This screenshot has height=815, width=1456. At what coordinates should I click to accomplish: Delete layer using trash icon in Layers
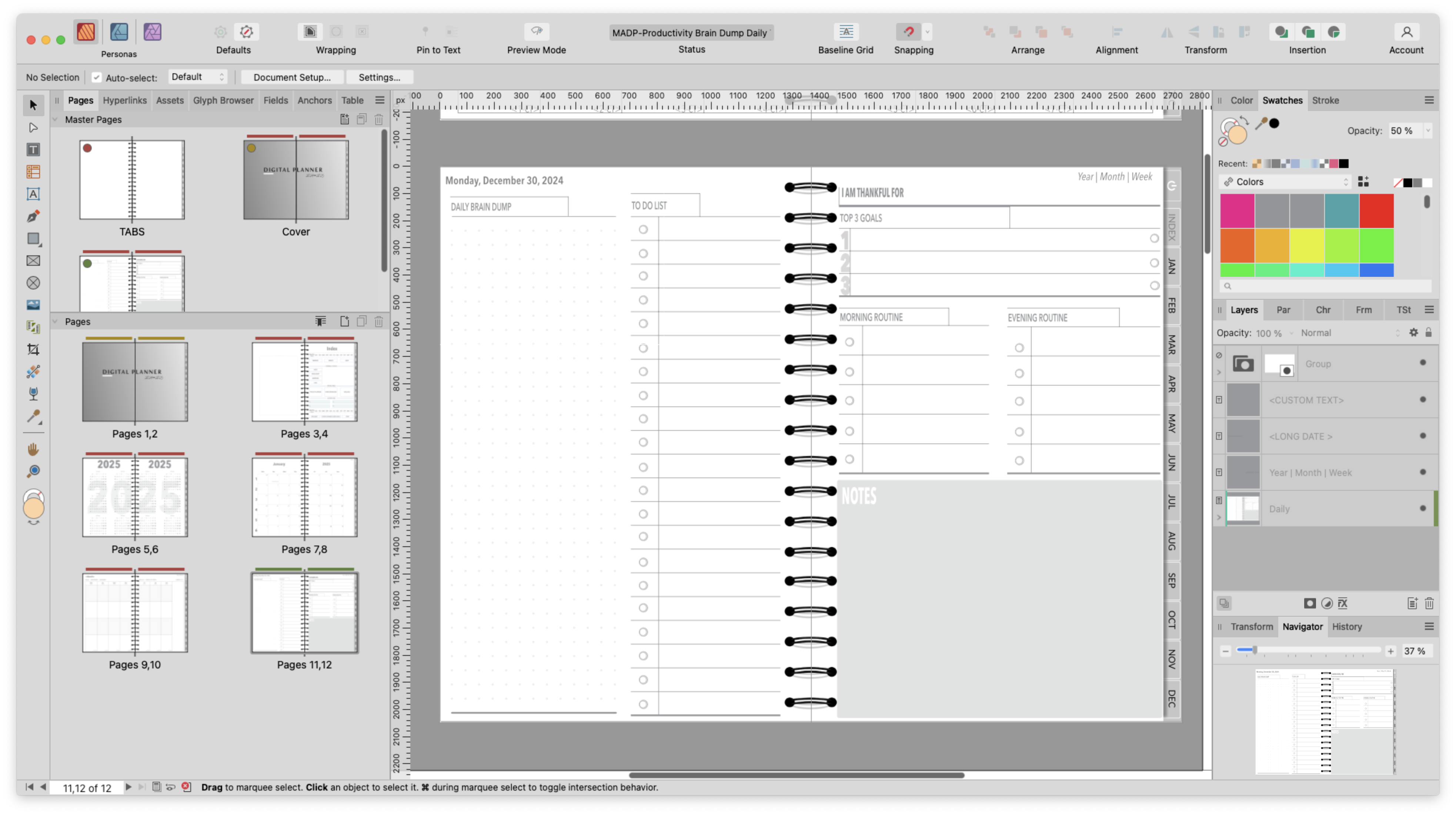point(1429,603)
